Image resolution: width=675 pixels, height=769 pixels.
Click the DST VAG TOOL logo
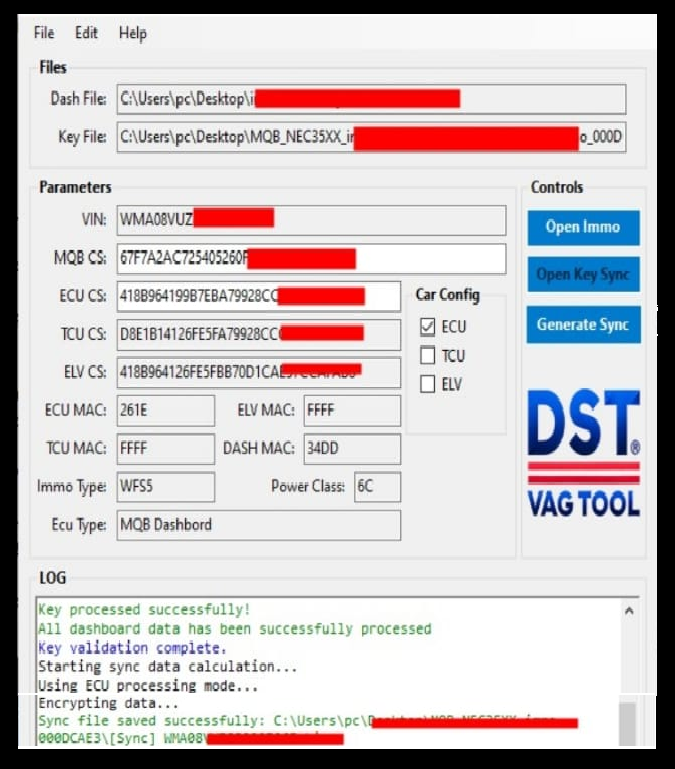coord(584,453)
